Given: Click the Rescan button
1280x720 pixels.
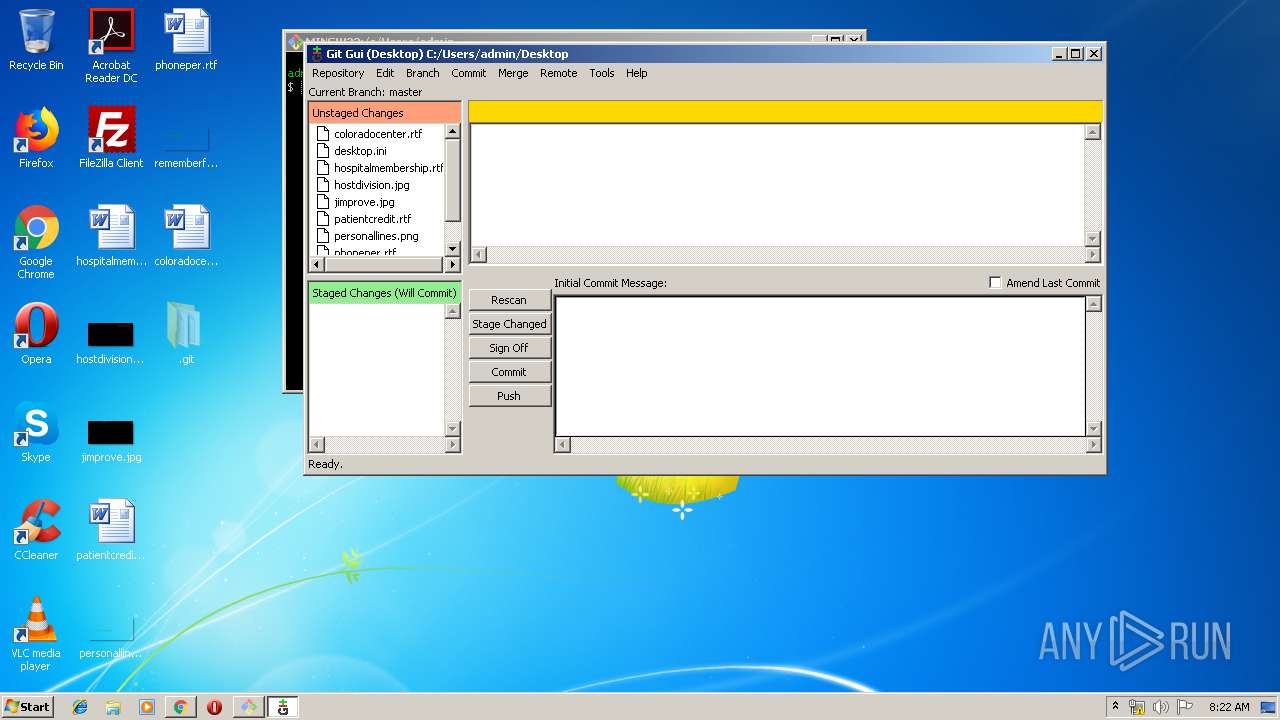Looking at the screenshot, I should [509, 300].
